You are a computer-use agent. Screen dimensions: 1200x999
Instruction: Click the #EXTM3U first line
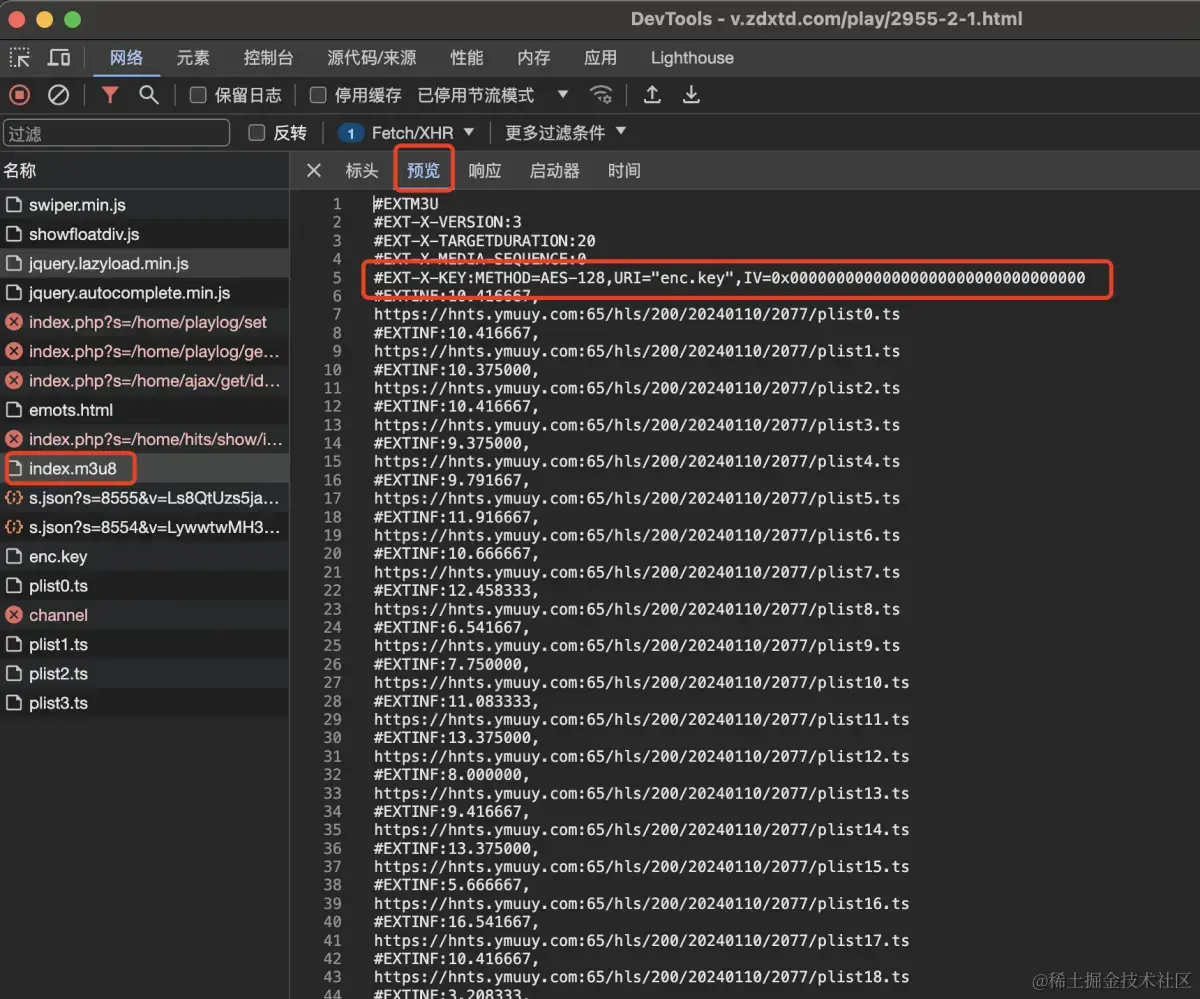coord(406,204)
